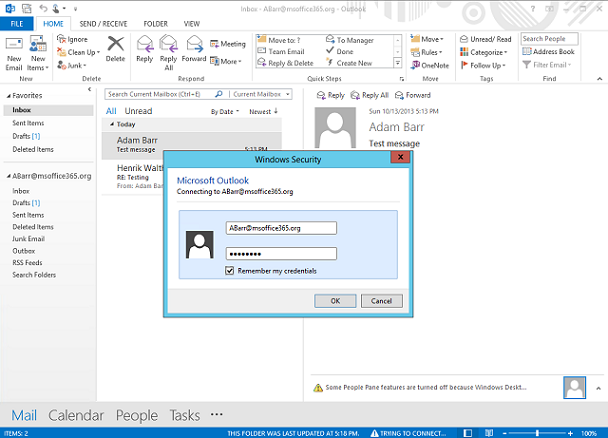Select the Done quick step
This screenshot has width=608, height=438.
coord(340,51)
